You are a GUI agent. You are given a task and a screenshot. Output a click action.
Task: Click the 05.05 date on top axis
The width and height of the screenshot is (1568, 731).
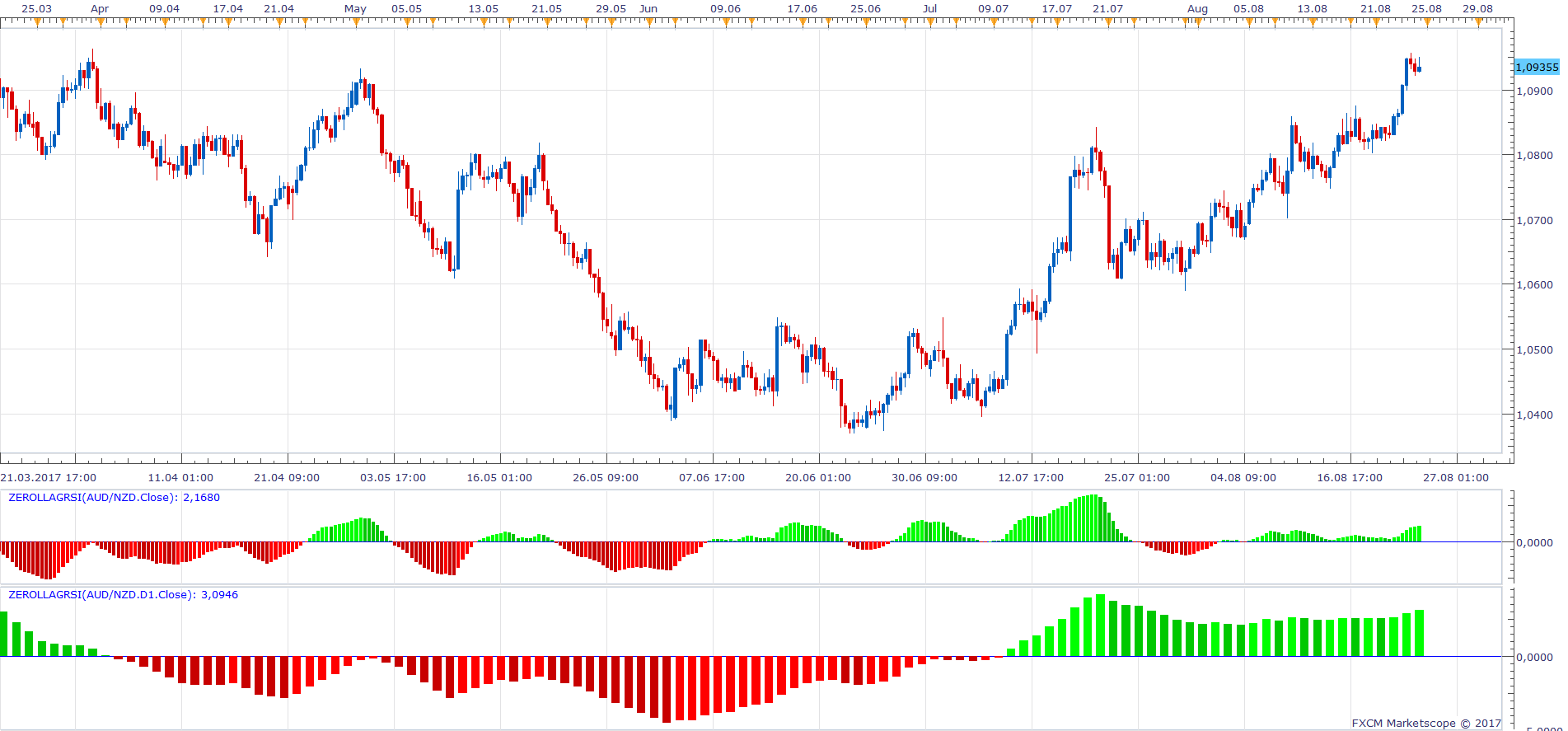click(x=407, y=9)
